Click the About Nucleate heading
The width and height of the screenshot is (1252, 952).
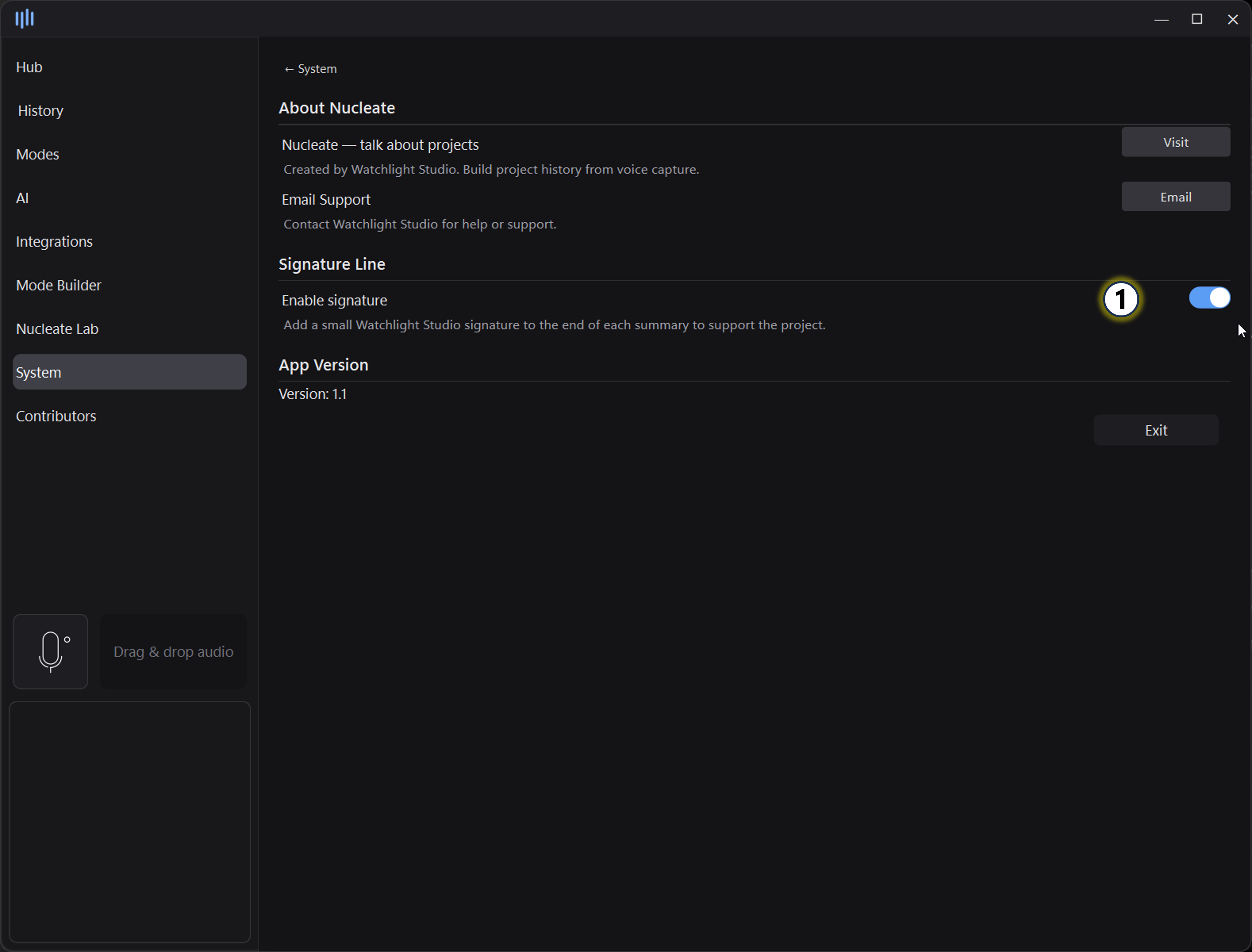point(337,108)
